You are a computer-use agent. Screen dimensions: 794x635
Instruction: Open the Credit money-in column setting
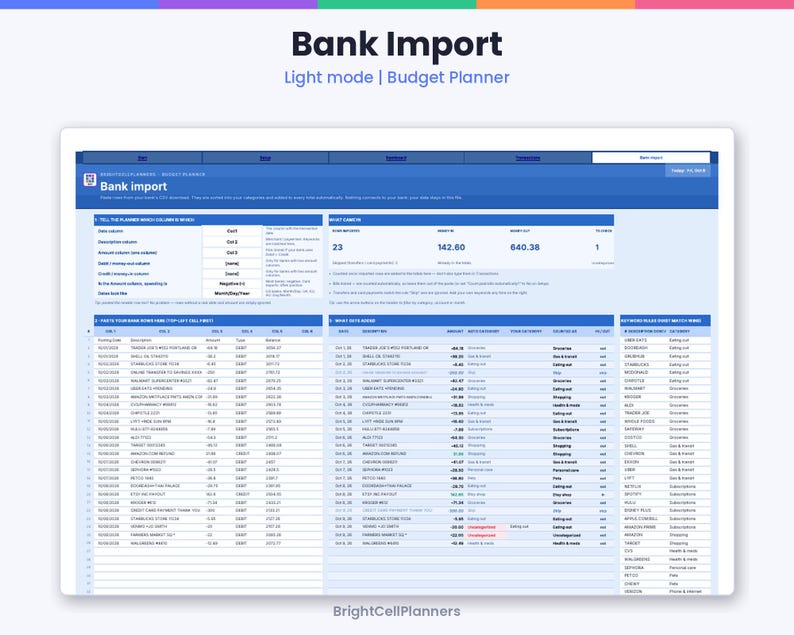click(232, 273)
